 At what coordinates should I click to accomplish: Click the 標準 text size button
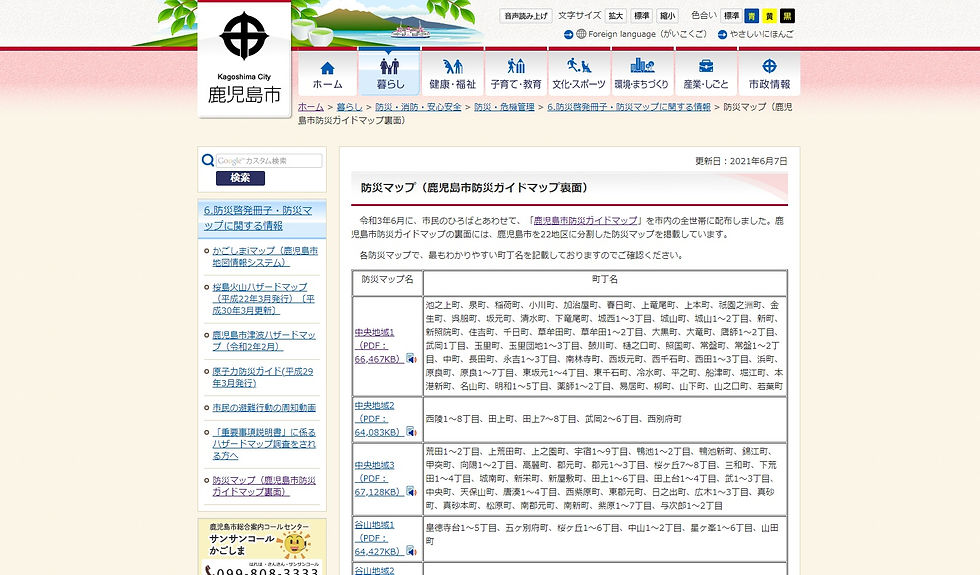click(641, 16)
